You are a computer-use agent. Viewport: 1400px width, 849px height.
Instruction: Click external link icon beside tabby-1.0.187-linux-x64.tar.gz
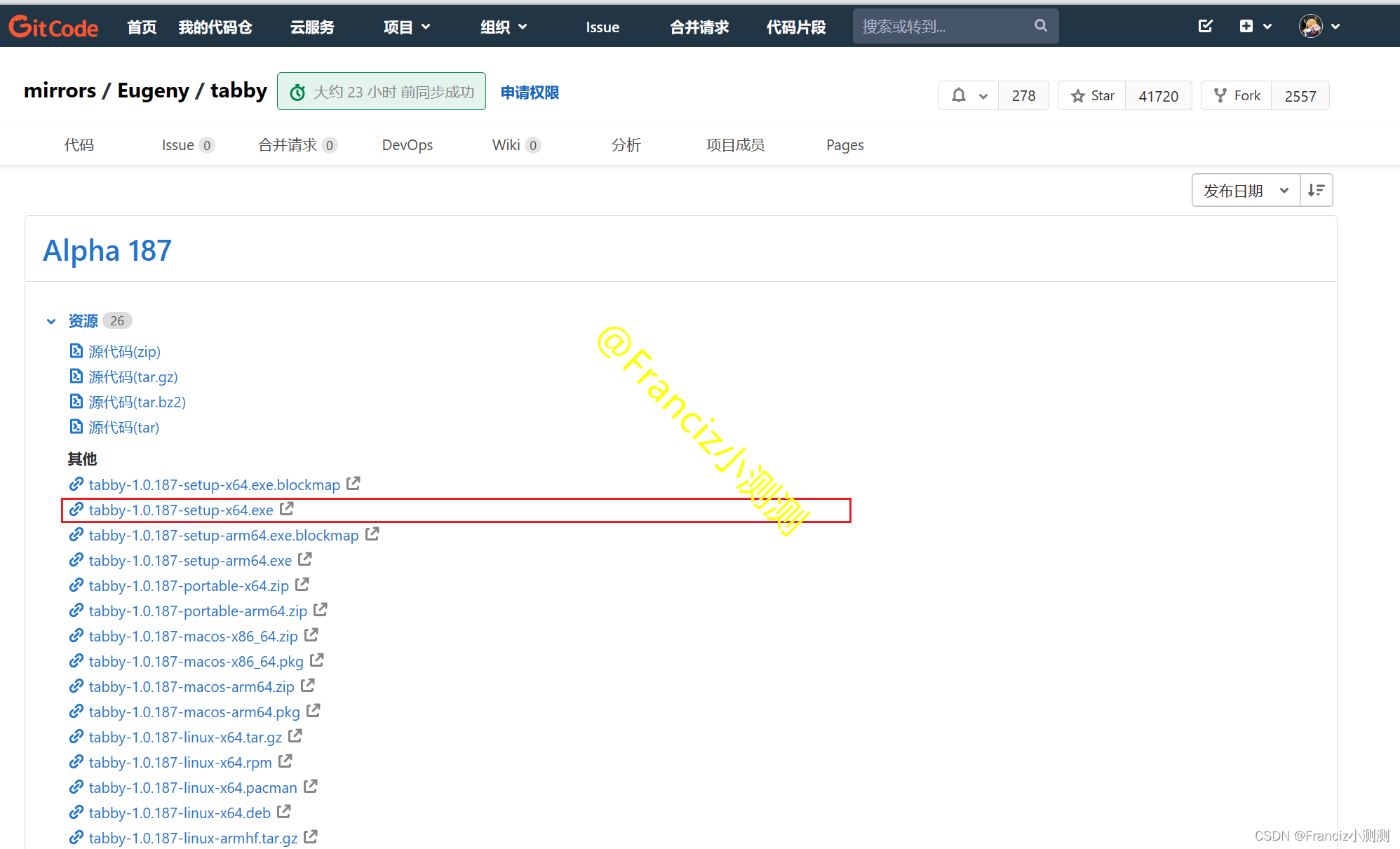295,735
